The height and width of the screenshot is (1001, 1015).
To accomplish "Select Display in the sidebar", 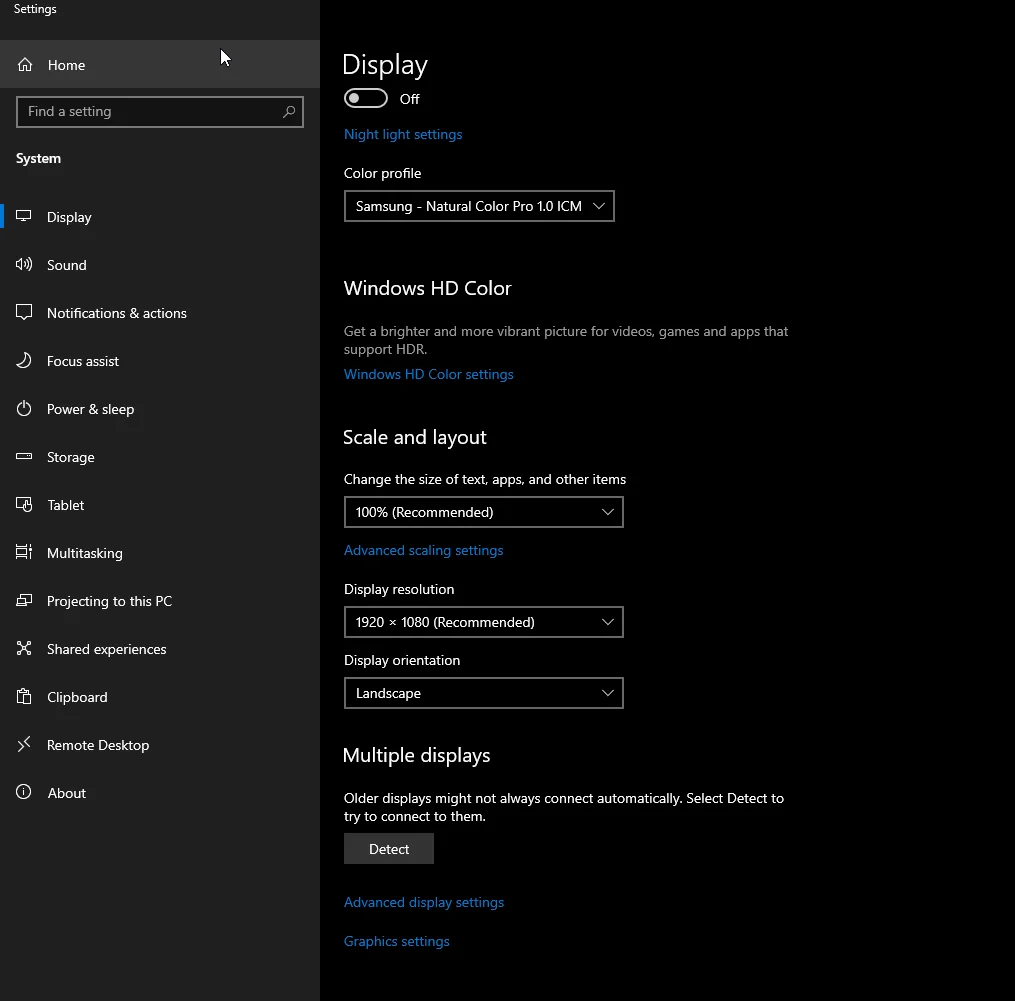I will (x=160, y=217).
